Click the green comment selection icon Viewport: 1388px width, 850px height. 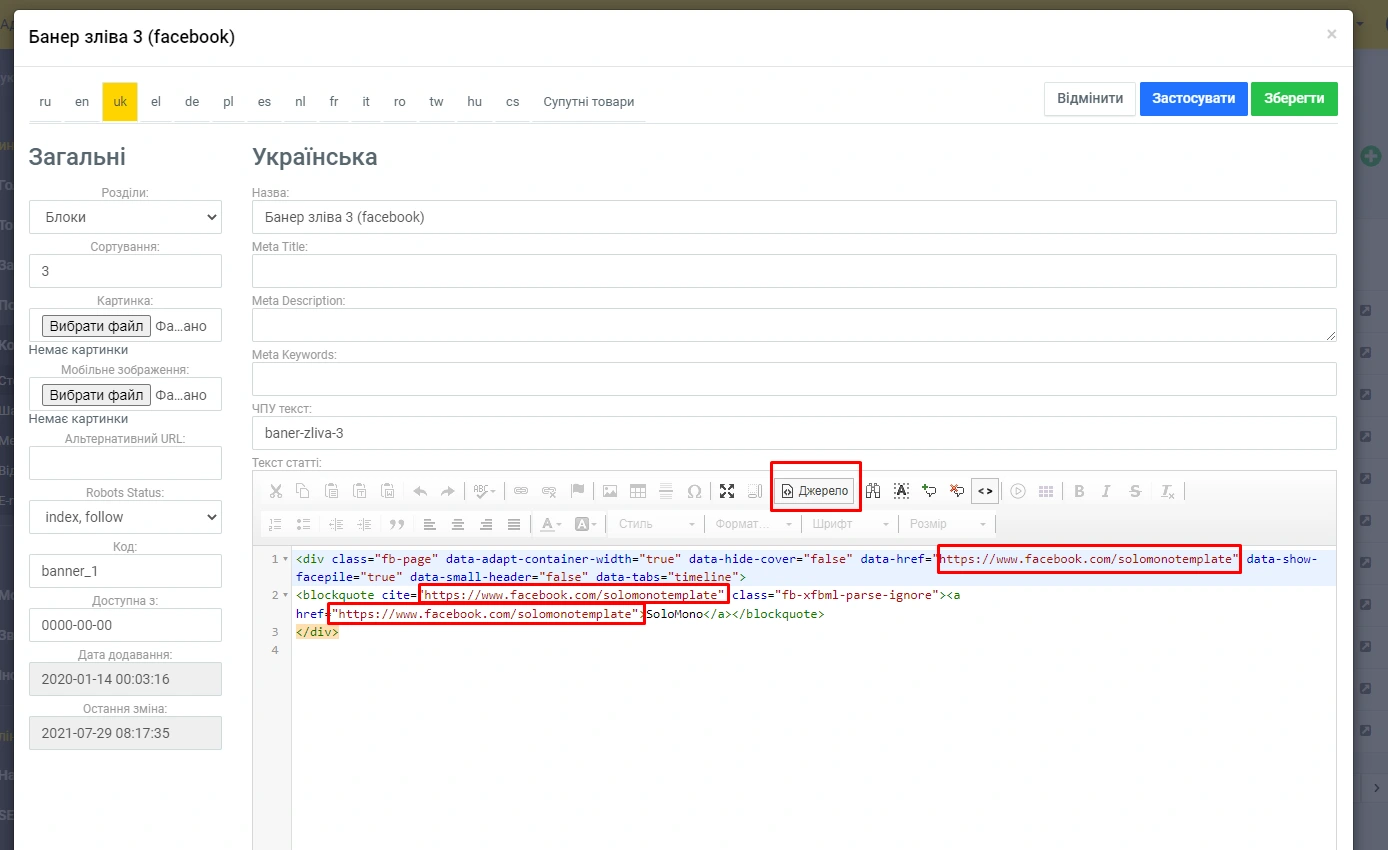click(929, 491)
